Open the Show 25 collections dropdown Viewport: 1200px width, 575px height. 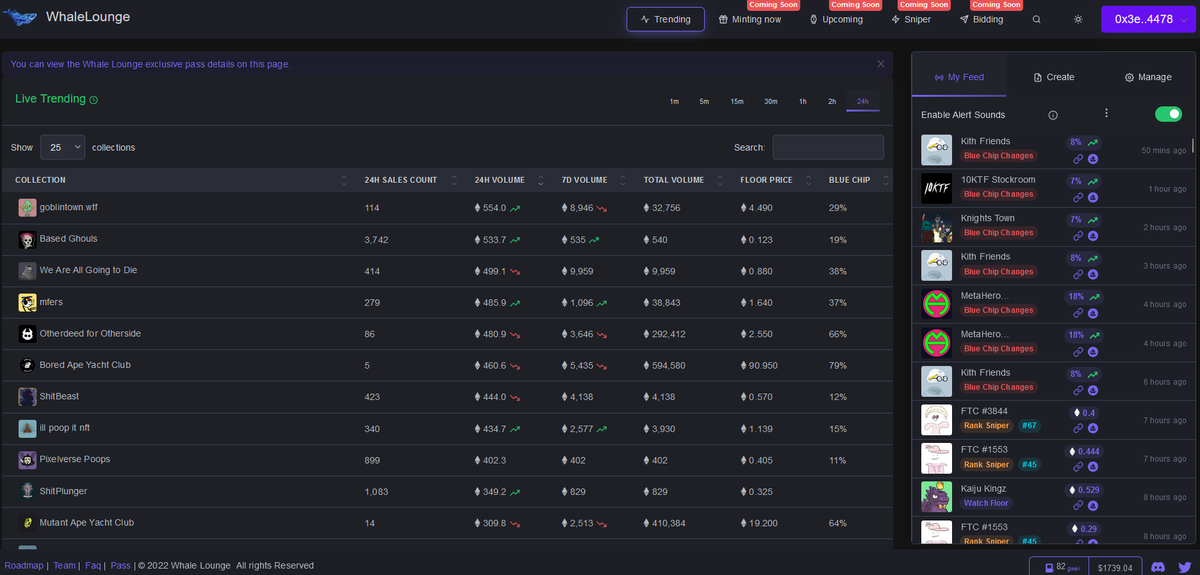coord(62,147)
